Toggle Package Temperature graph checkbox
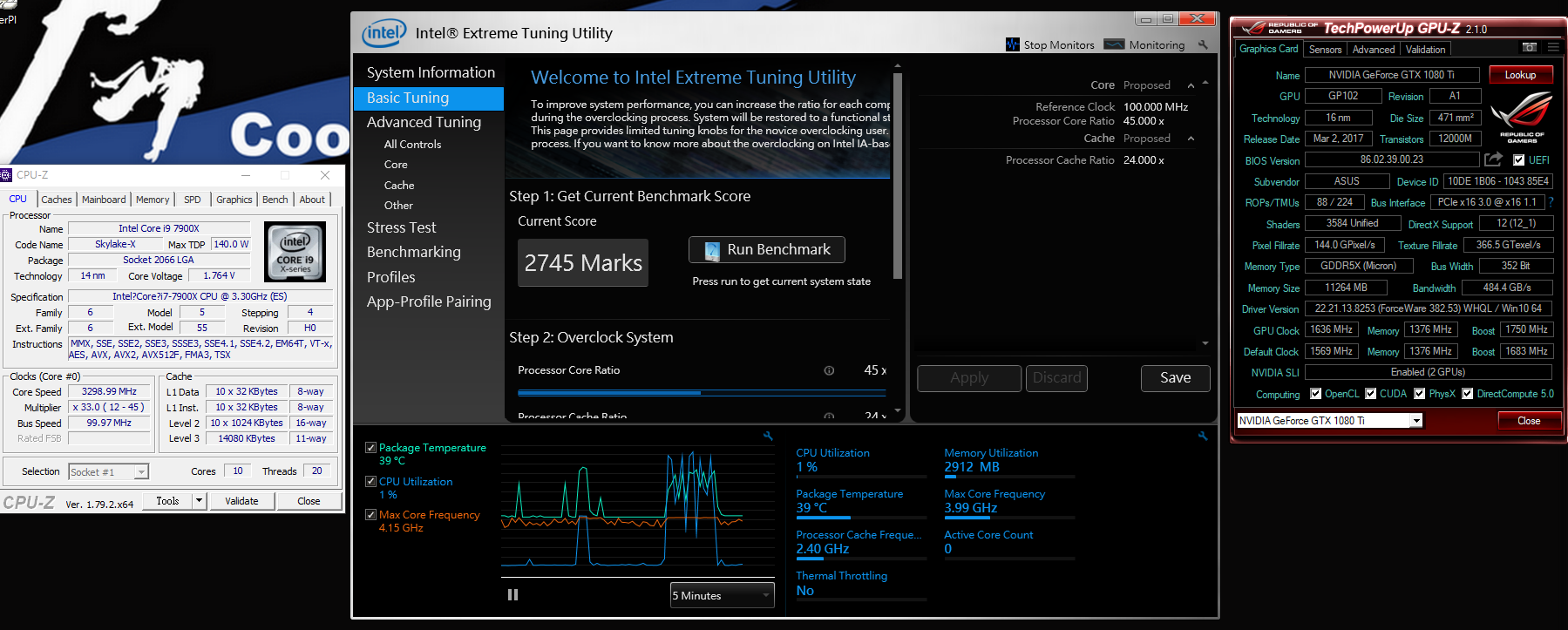 point(371,448)
